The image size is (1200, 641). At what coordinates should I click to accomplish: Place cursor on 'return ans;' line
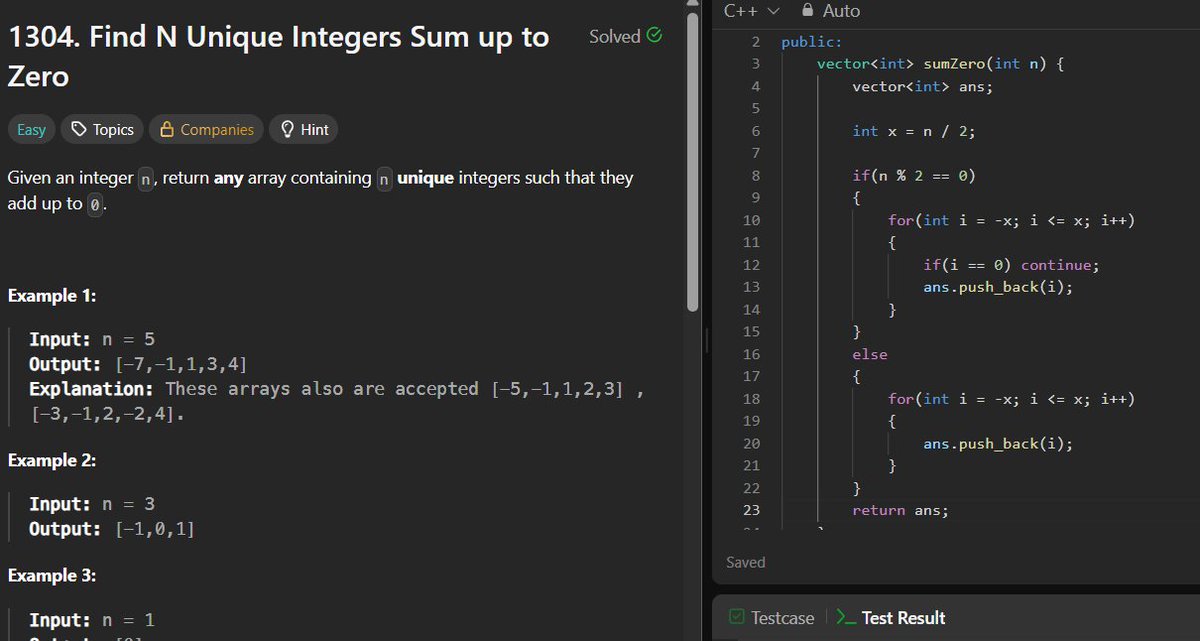pos(900,511)
